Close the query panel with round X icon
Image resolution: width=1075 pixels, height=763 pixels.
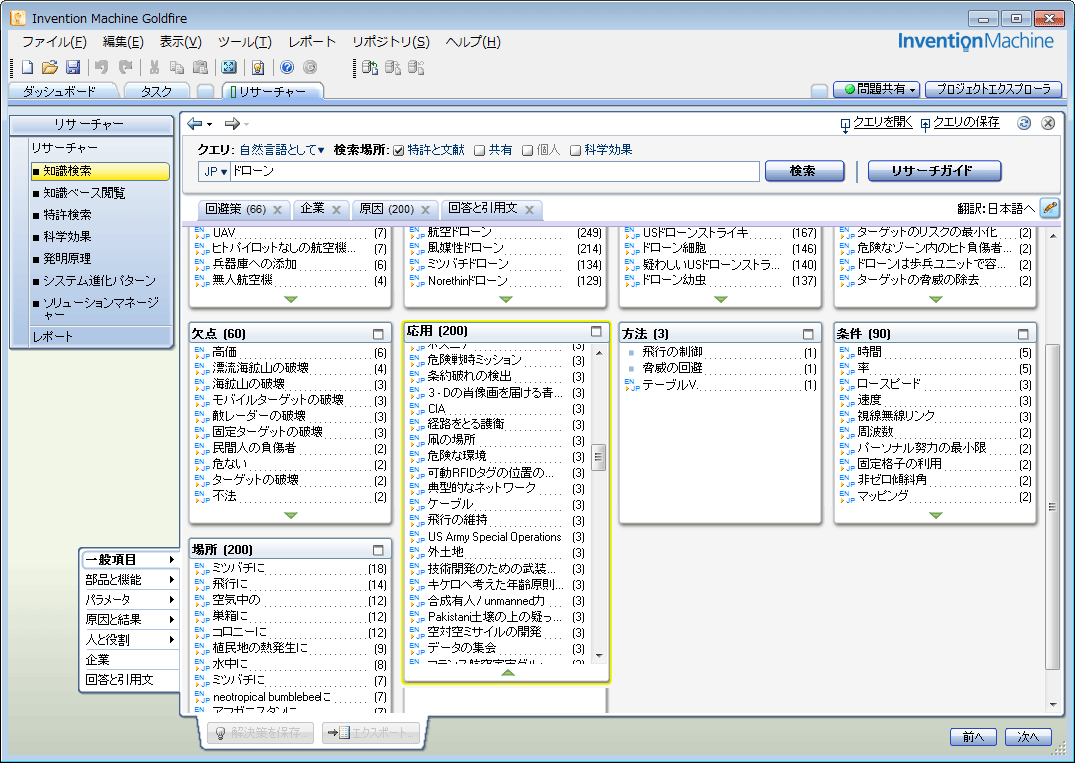point(1048,123)
